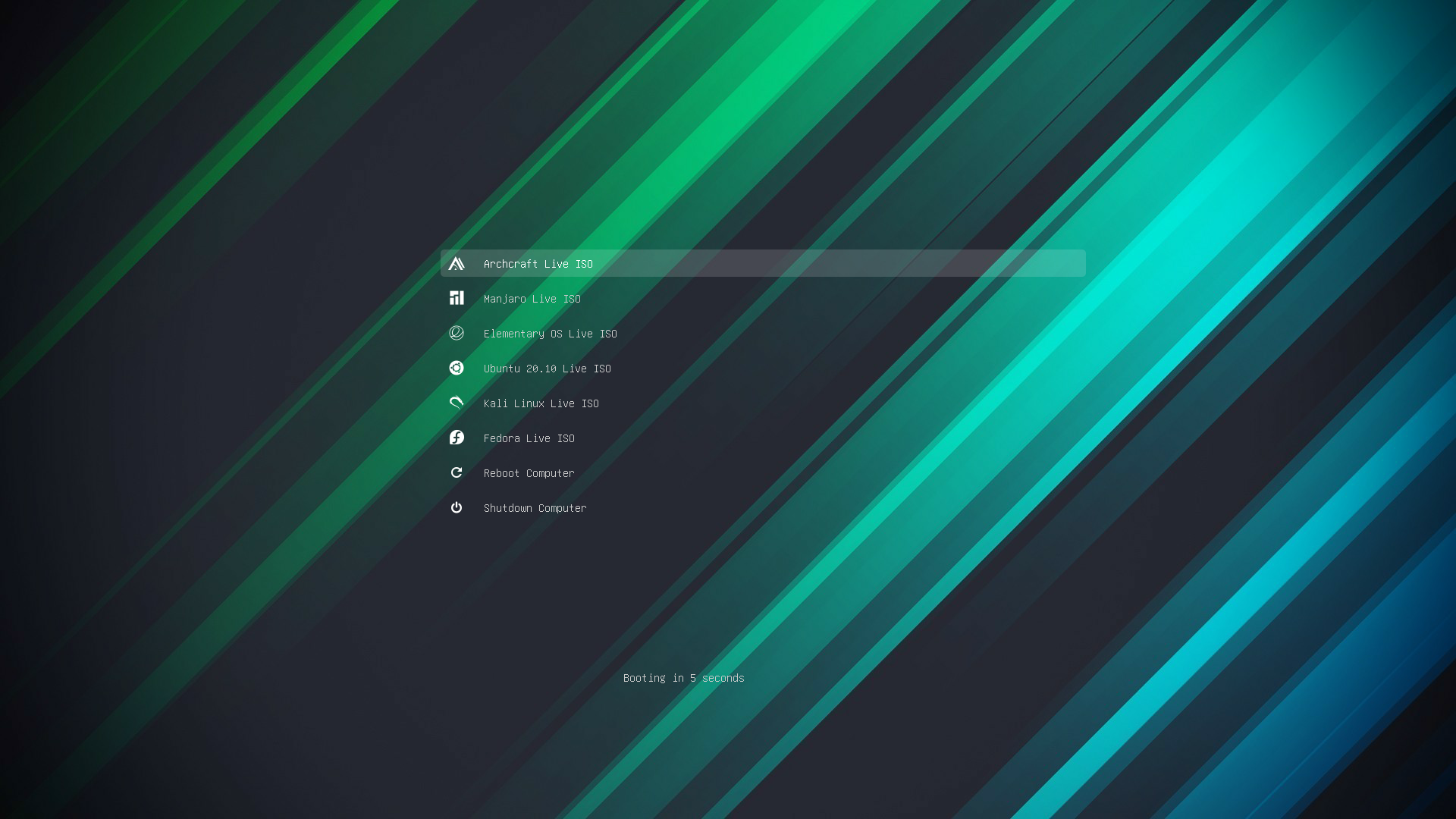
Task: Click the Ubuntu logo icon
Action: point(456,368)
